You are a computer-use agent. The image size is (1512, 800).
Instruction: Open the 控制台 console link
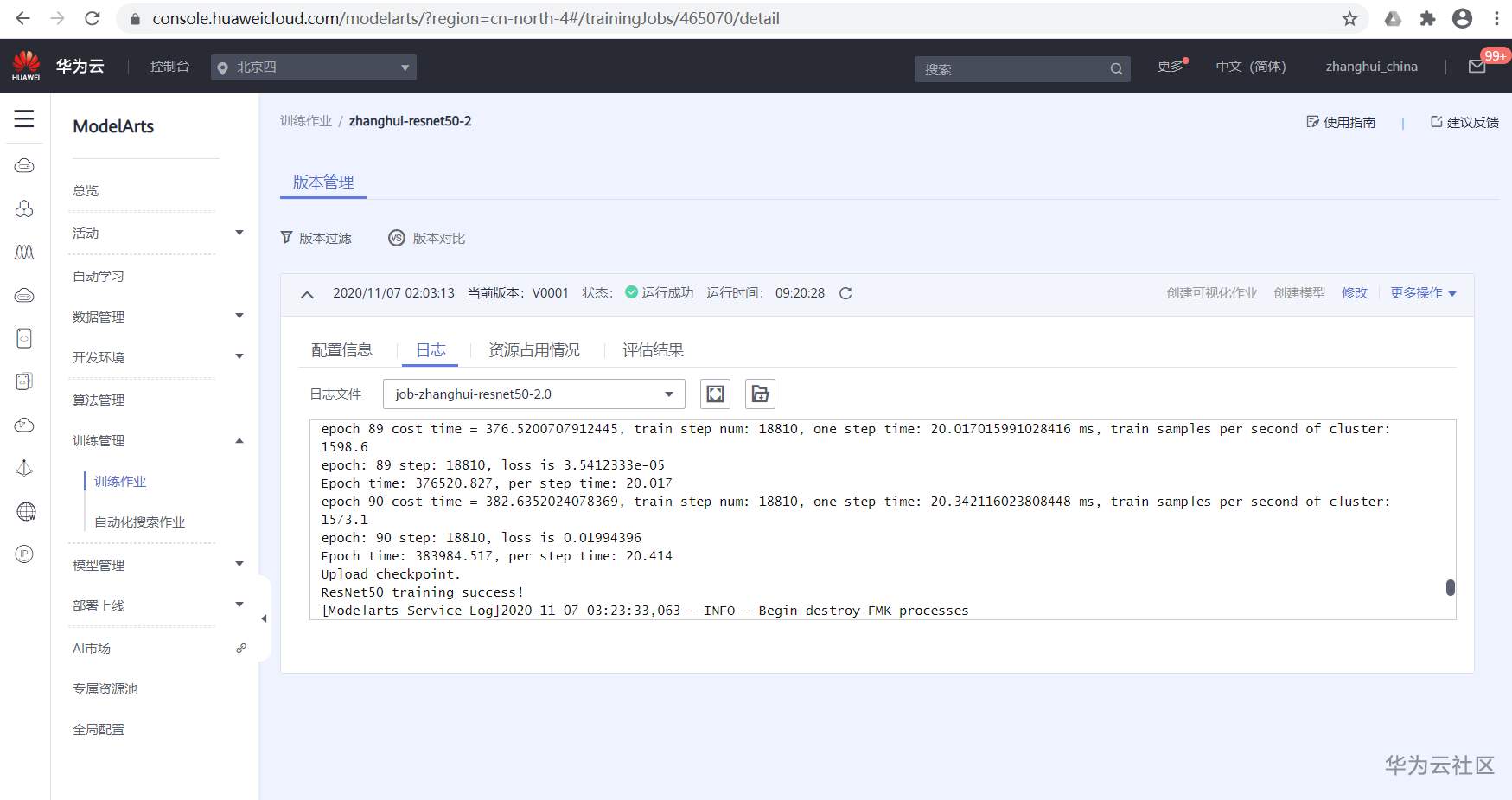point(169,67)
